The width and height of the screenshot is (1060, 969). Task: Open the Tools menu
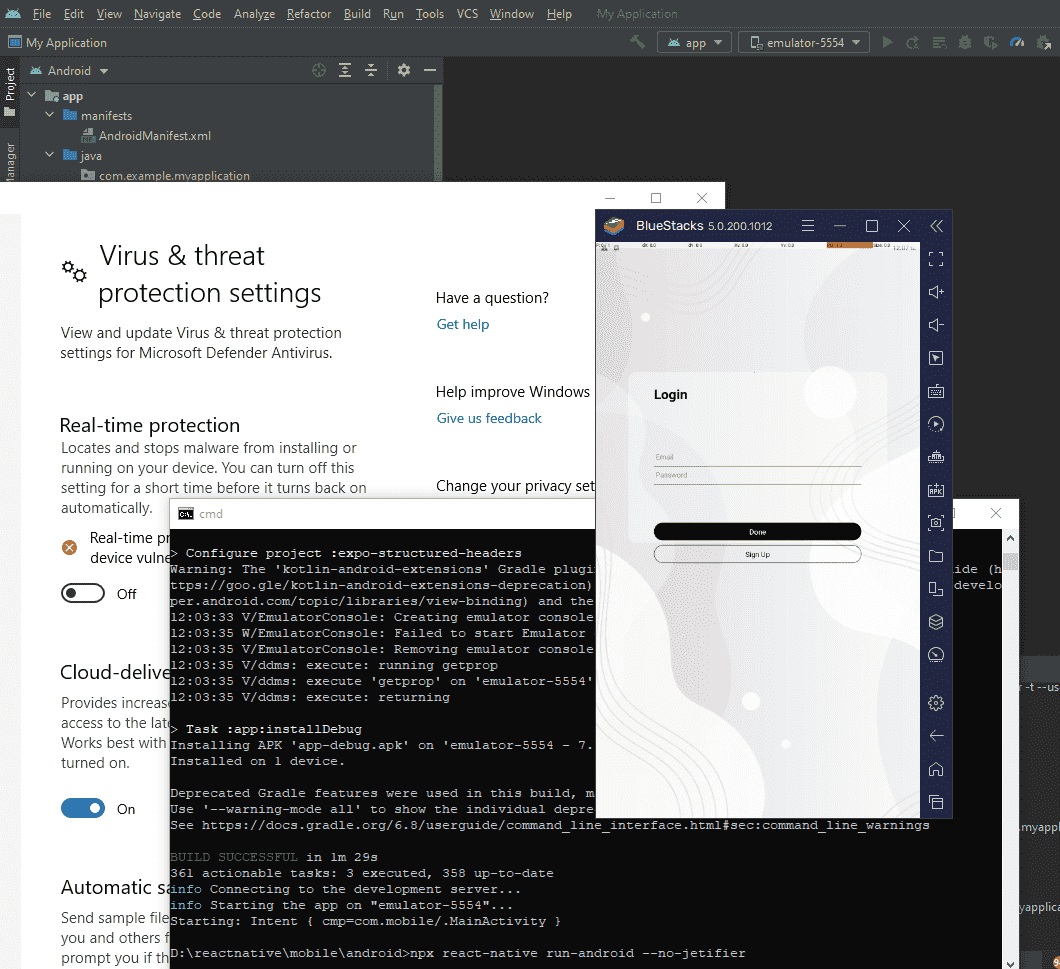[430, 14]
